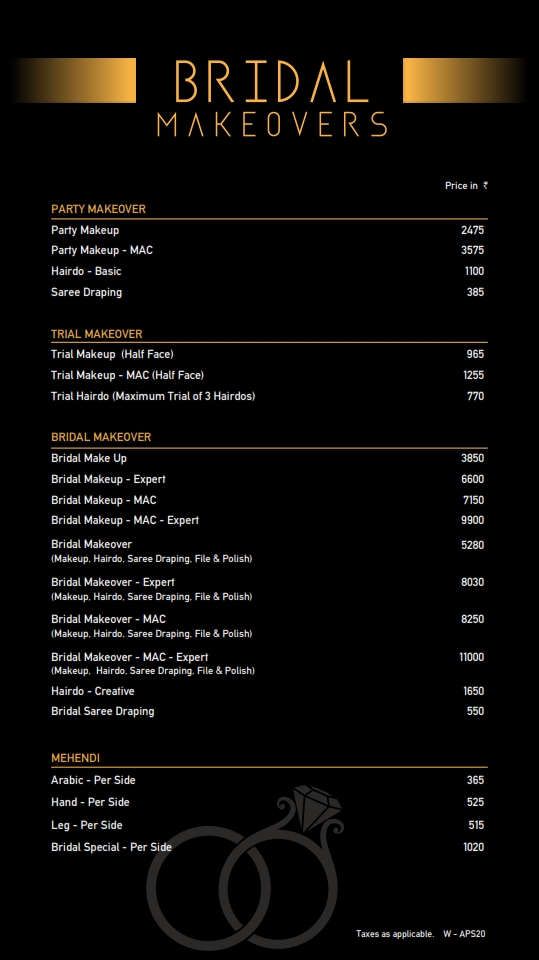The image size is (539, 960).
Task: Click Trial Hairdo maximum 3 hairdos entry
Action: 153,396
